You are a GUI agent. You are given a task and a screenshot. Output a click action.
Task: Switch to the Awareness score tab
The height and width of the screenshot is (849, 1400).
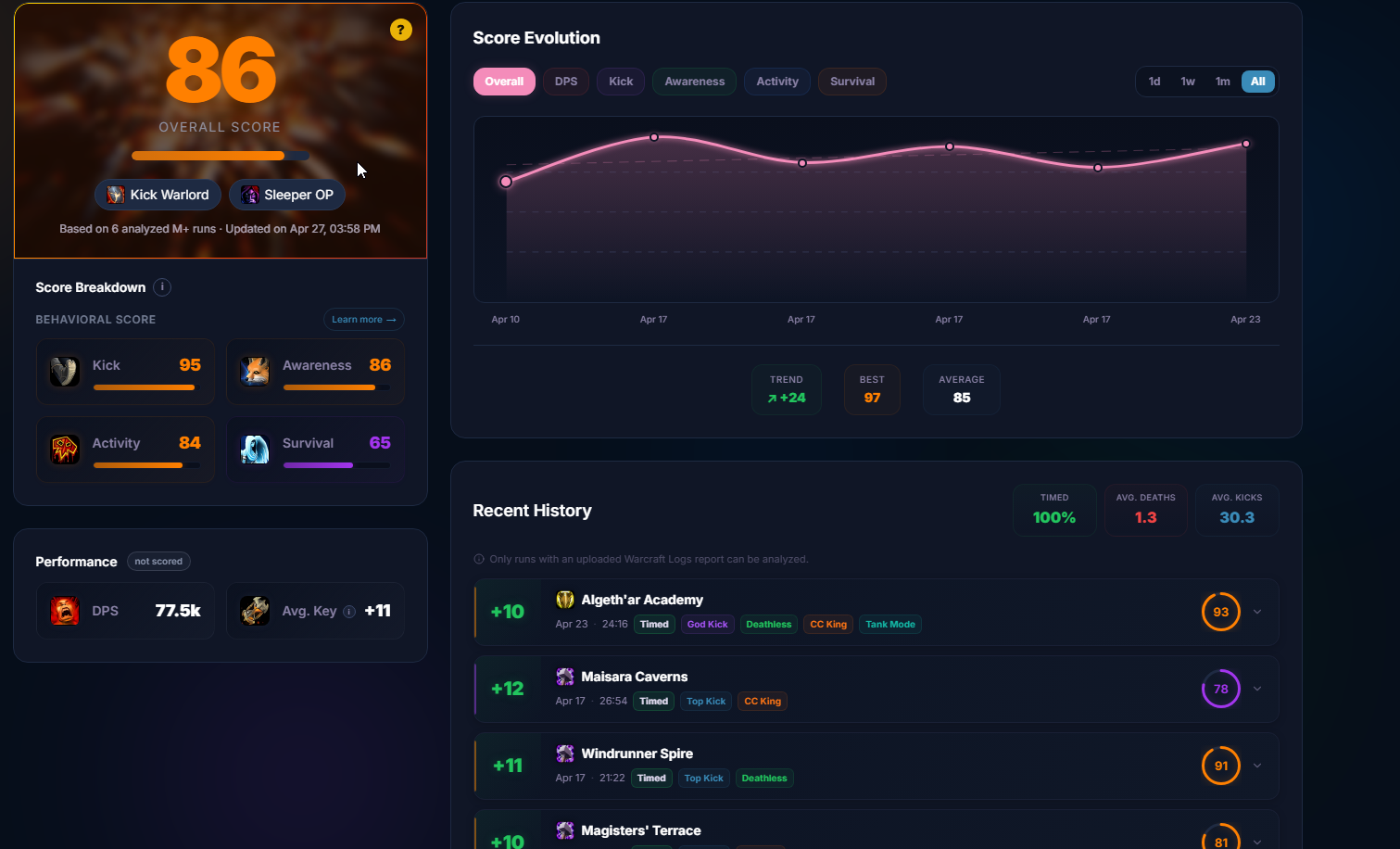(695, 82)
